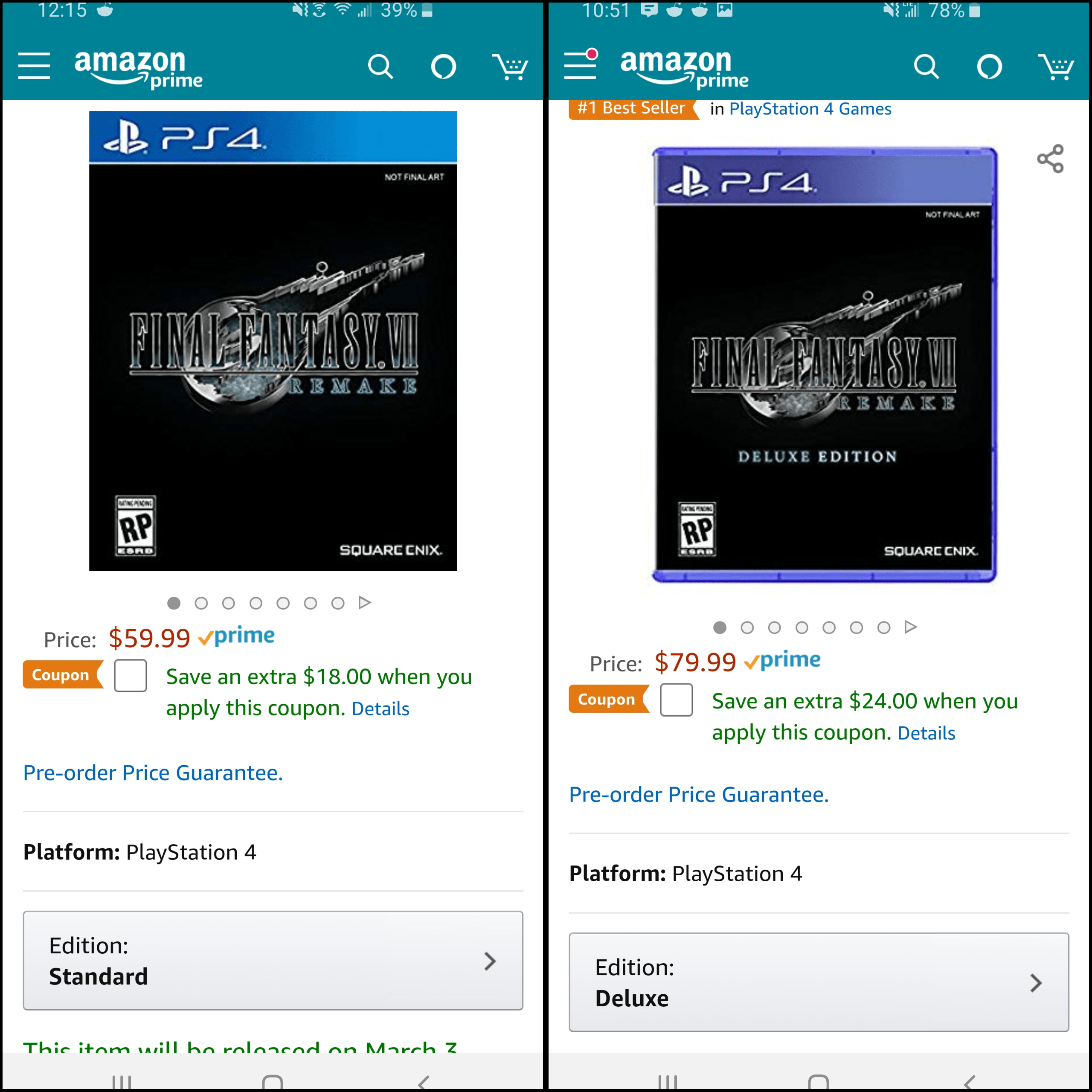Viewport: 1092px width, 1092px height.
Task: Select the fourth carousel dot indicator
Action: 256,603
